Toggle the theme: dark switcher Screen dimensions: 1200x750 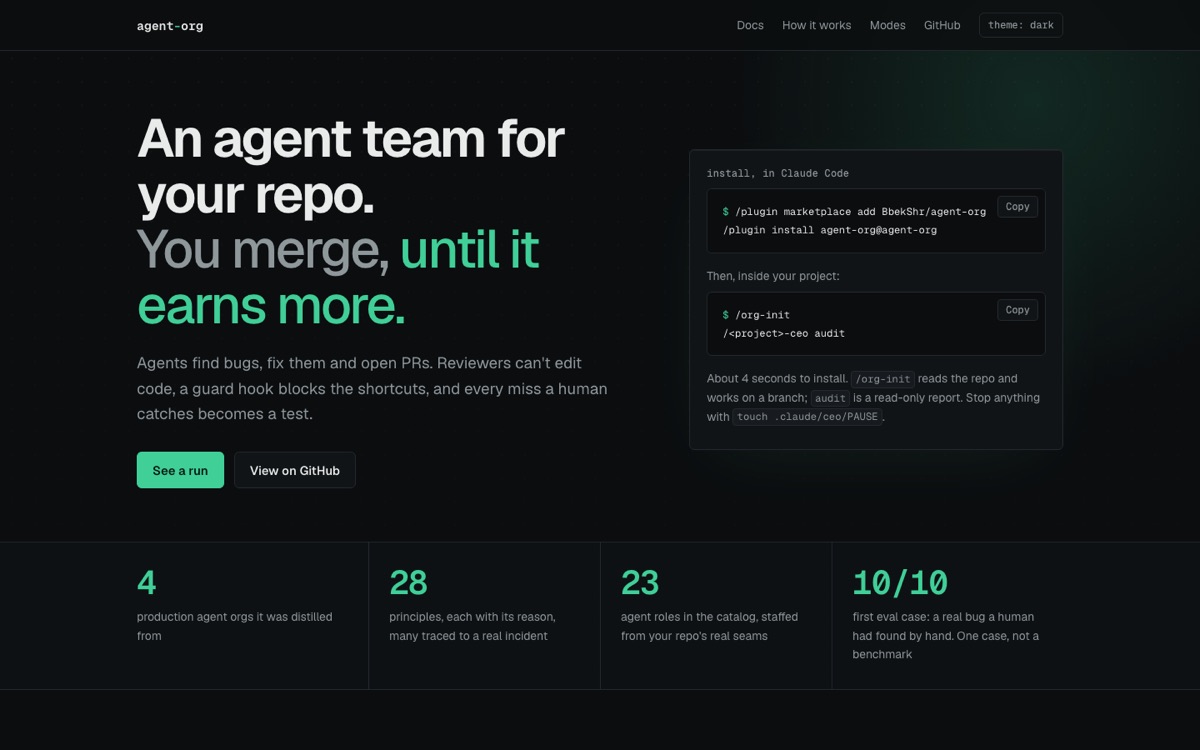pyautogui.click(x=1021, y=25)
